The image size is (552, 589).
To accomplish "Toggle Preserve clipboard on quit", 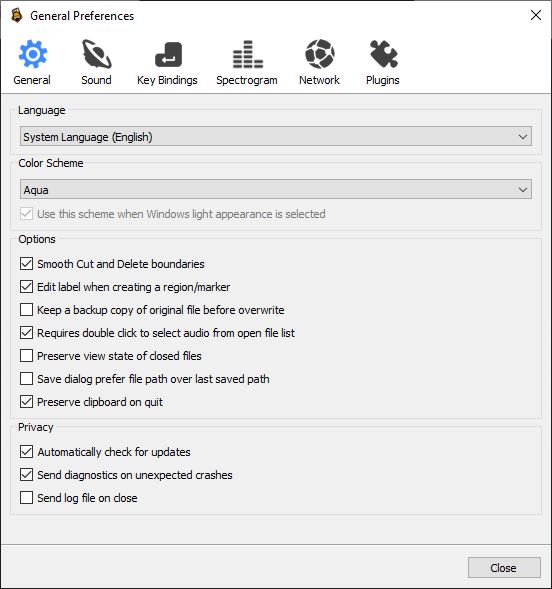I will point(26,402).
